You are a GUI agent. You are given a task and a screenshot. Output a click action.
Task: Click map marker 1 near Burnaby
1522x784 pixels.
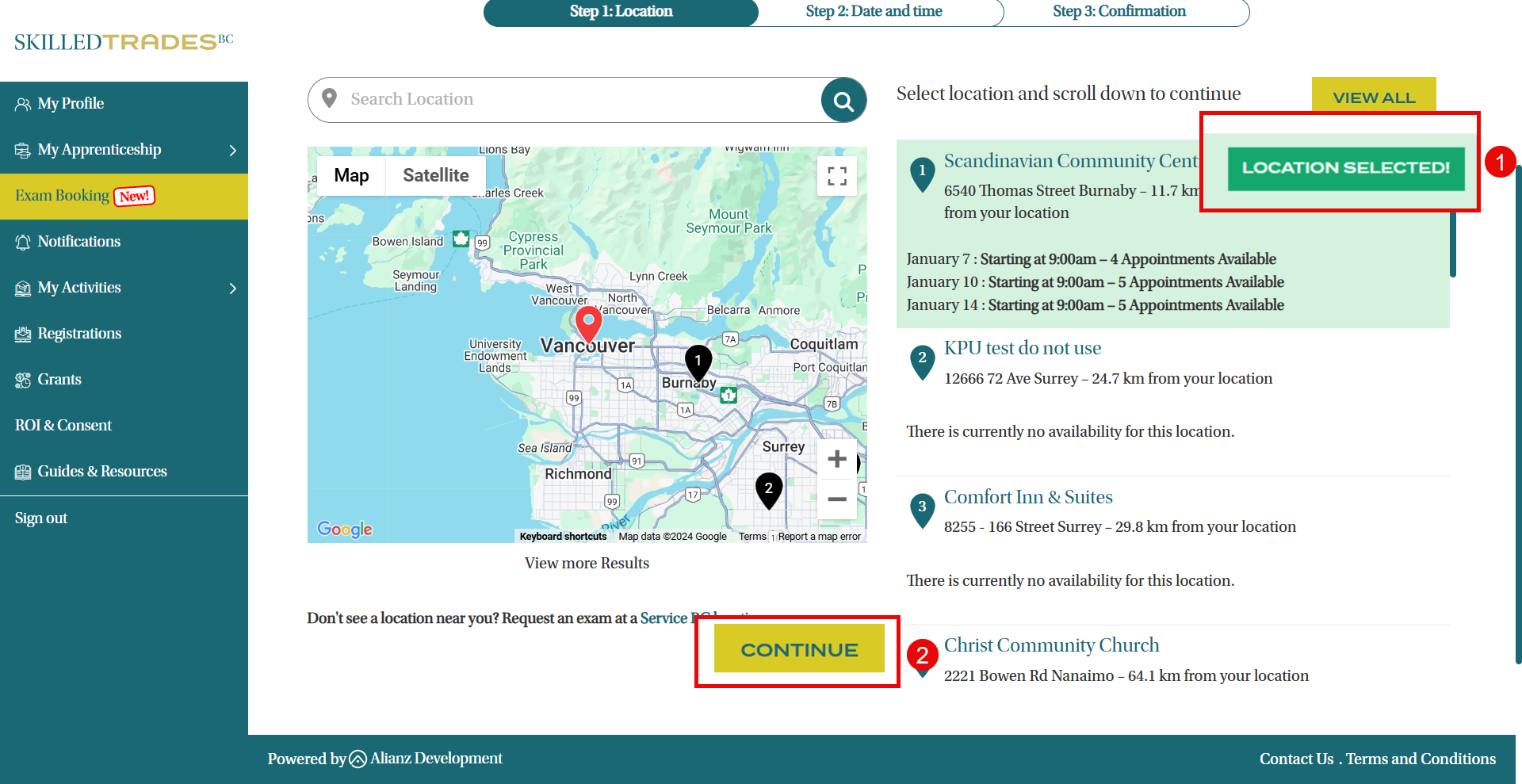698,361
